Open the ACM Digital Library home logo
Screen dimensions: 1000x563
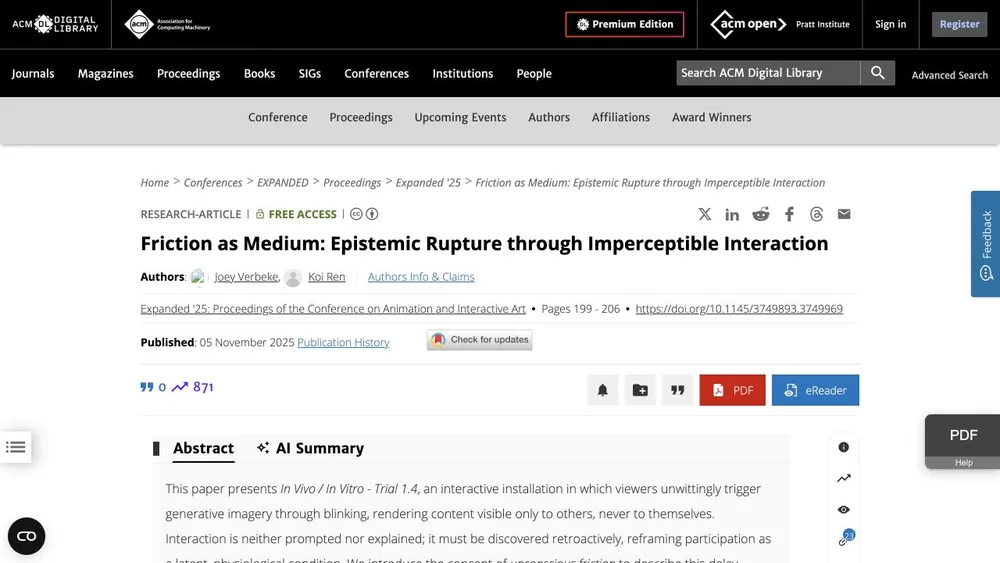tap(55, 24)
